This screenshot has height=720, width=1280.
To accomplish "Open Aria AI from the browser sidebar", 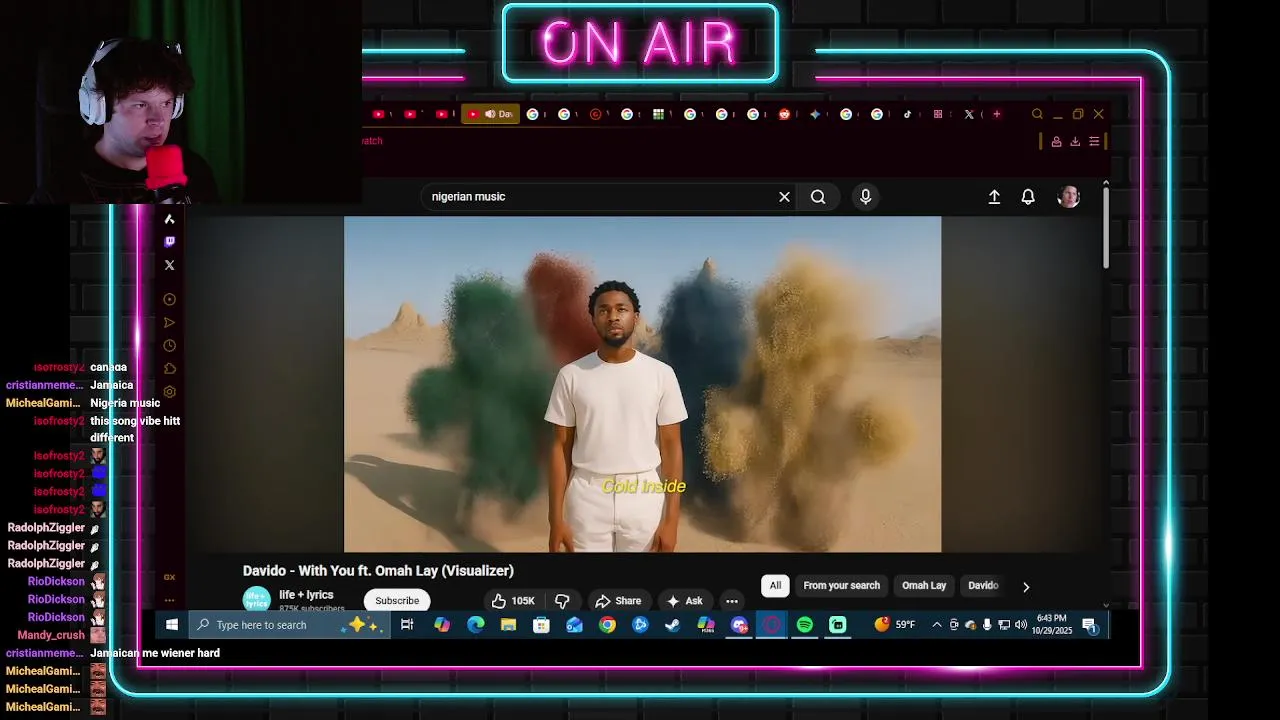I will coord(169,219).
